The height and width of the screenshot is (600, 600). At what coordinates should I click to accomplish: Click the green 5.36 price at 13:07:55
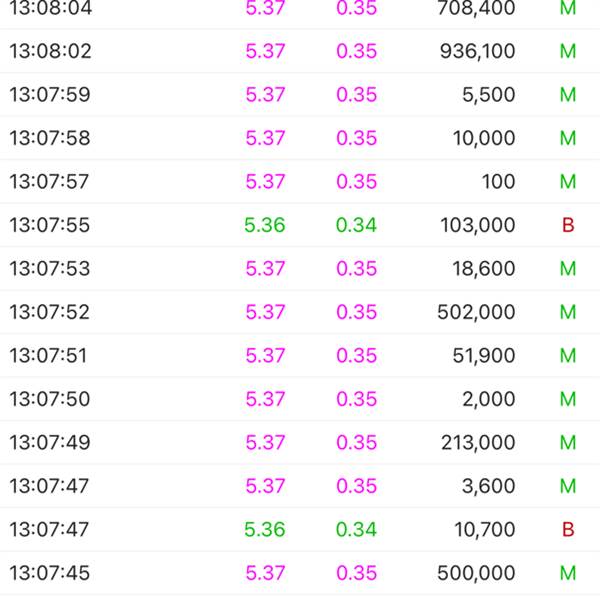pos(265,225)
